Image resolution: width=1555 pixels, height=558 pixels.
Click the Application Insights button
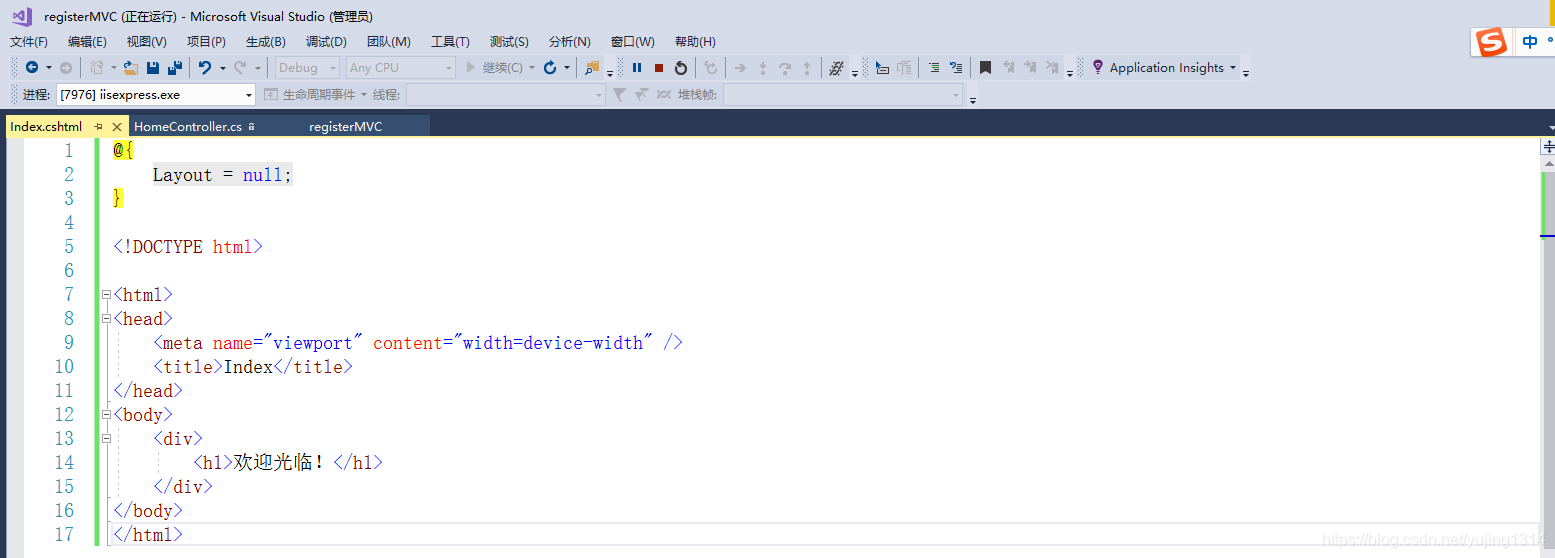1164,68
